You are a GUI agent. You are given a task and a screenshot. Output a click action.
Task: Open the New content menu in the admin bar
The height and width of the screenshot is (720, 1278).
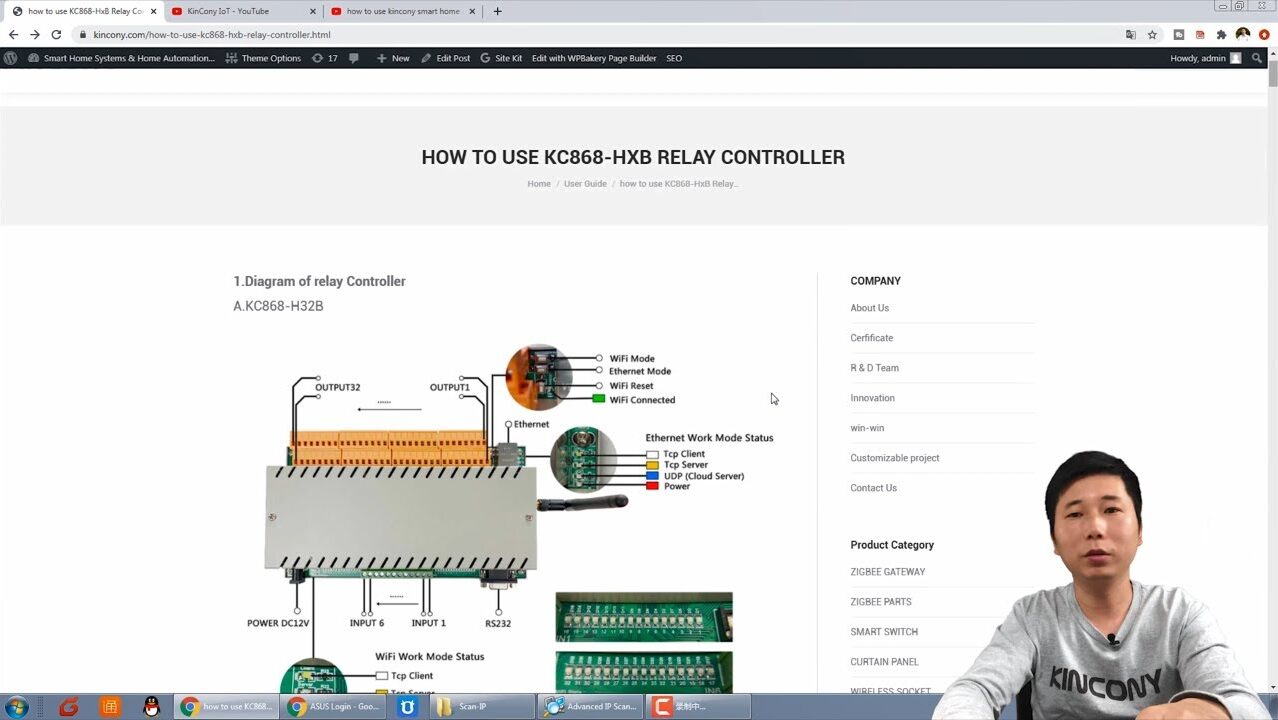pyautogui.click(x=393, y=58)
